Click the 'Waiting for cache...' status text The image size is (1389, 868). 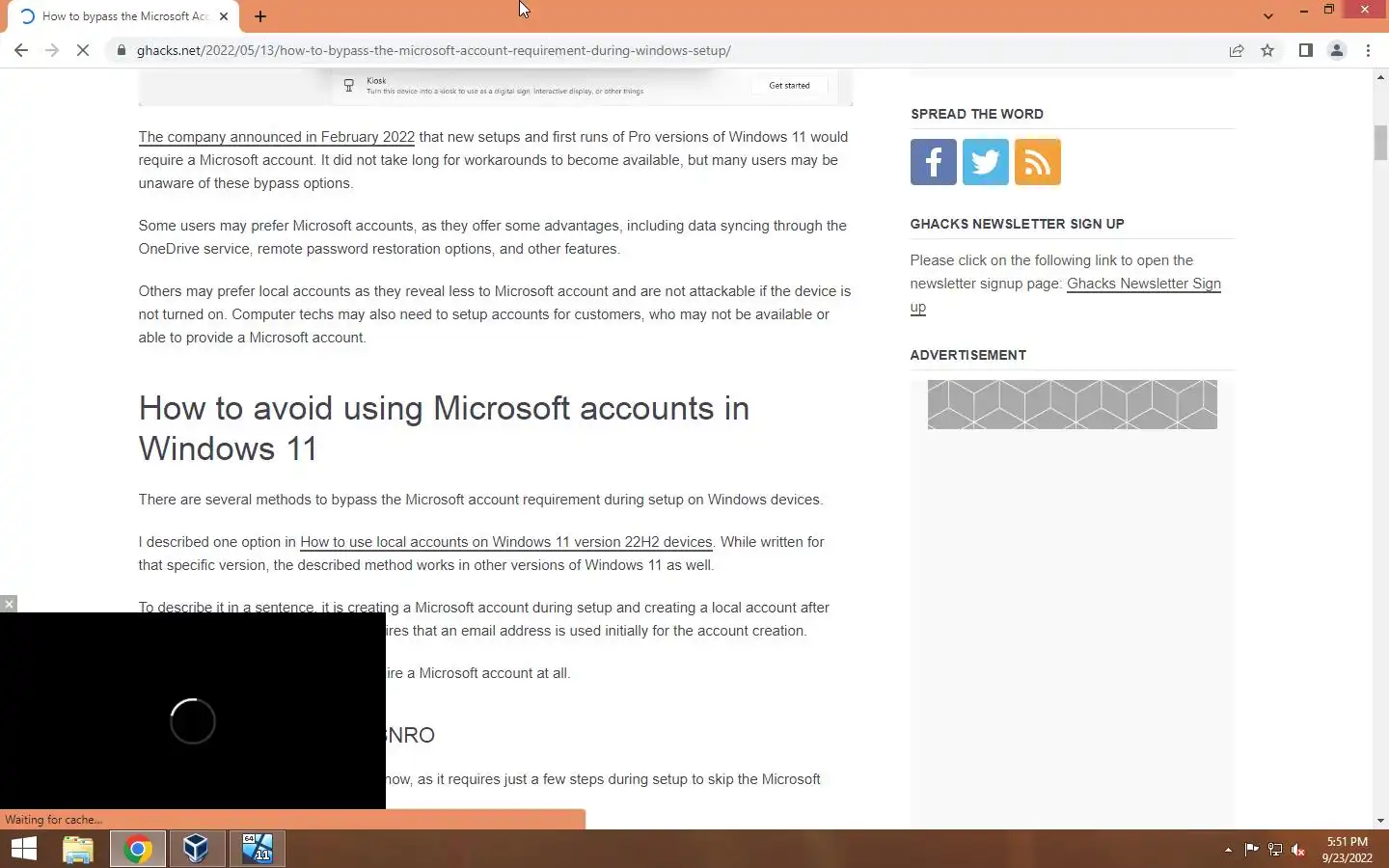pos(53,820)
